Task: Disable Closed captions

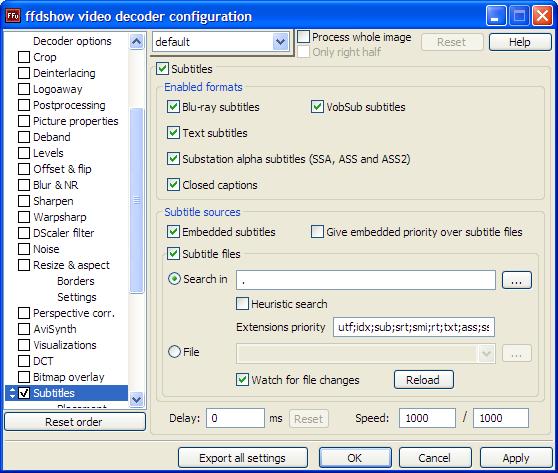Action: [173, 185]
